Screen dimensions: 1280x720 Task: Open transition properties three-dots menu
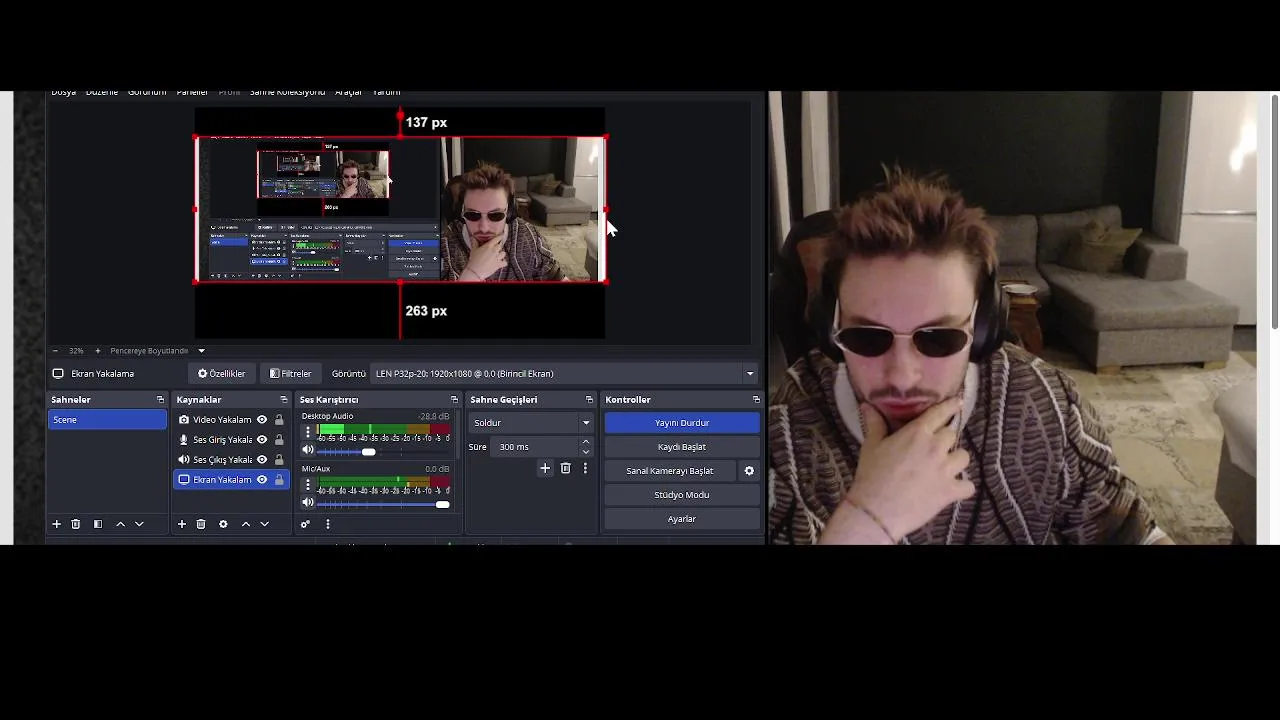tap(585, 468)
